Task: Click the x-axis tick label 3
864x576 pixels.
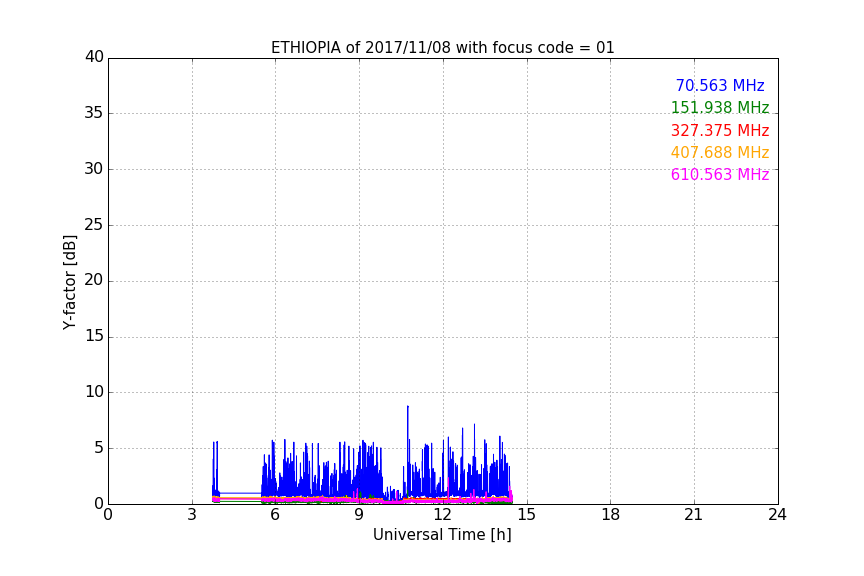Action: point(192,515)
